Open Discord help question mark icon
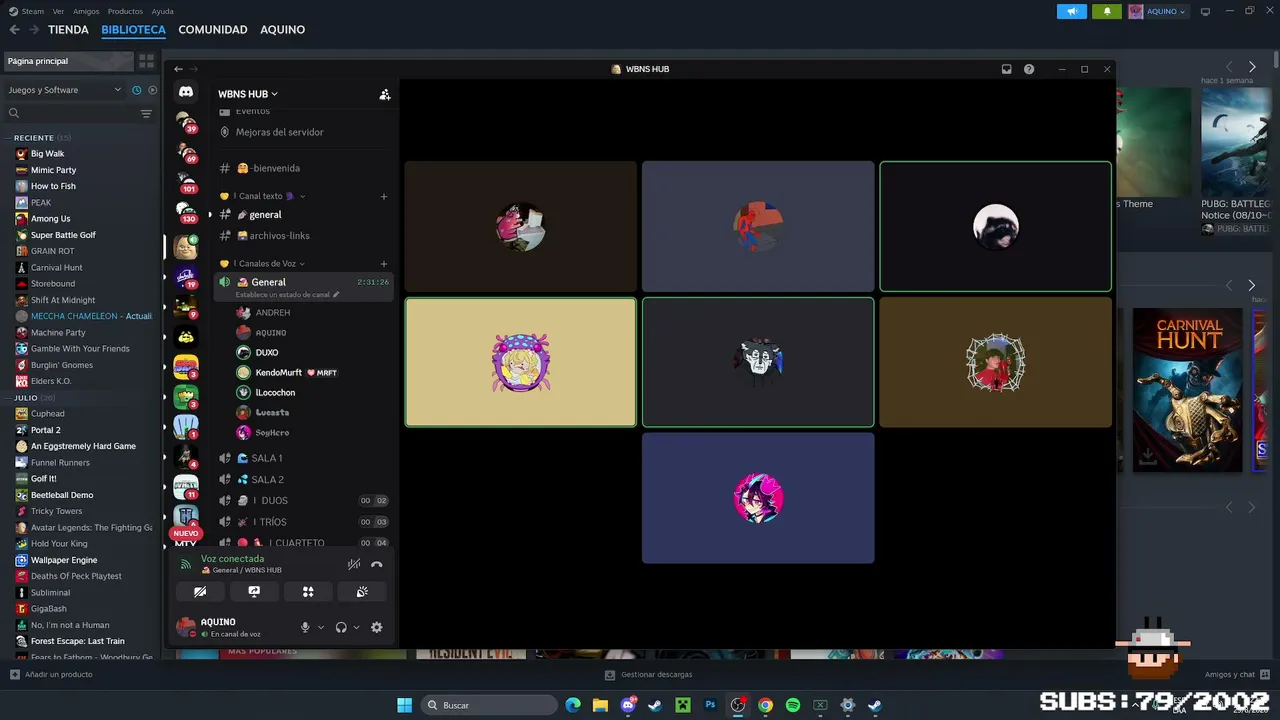Image resolution: width=1280 pixels, height=720 pixels. pyautogui.click(x=1029, y=69)
